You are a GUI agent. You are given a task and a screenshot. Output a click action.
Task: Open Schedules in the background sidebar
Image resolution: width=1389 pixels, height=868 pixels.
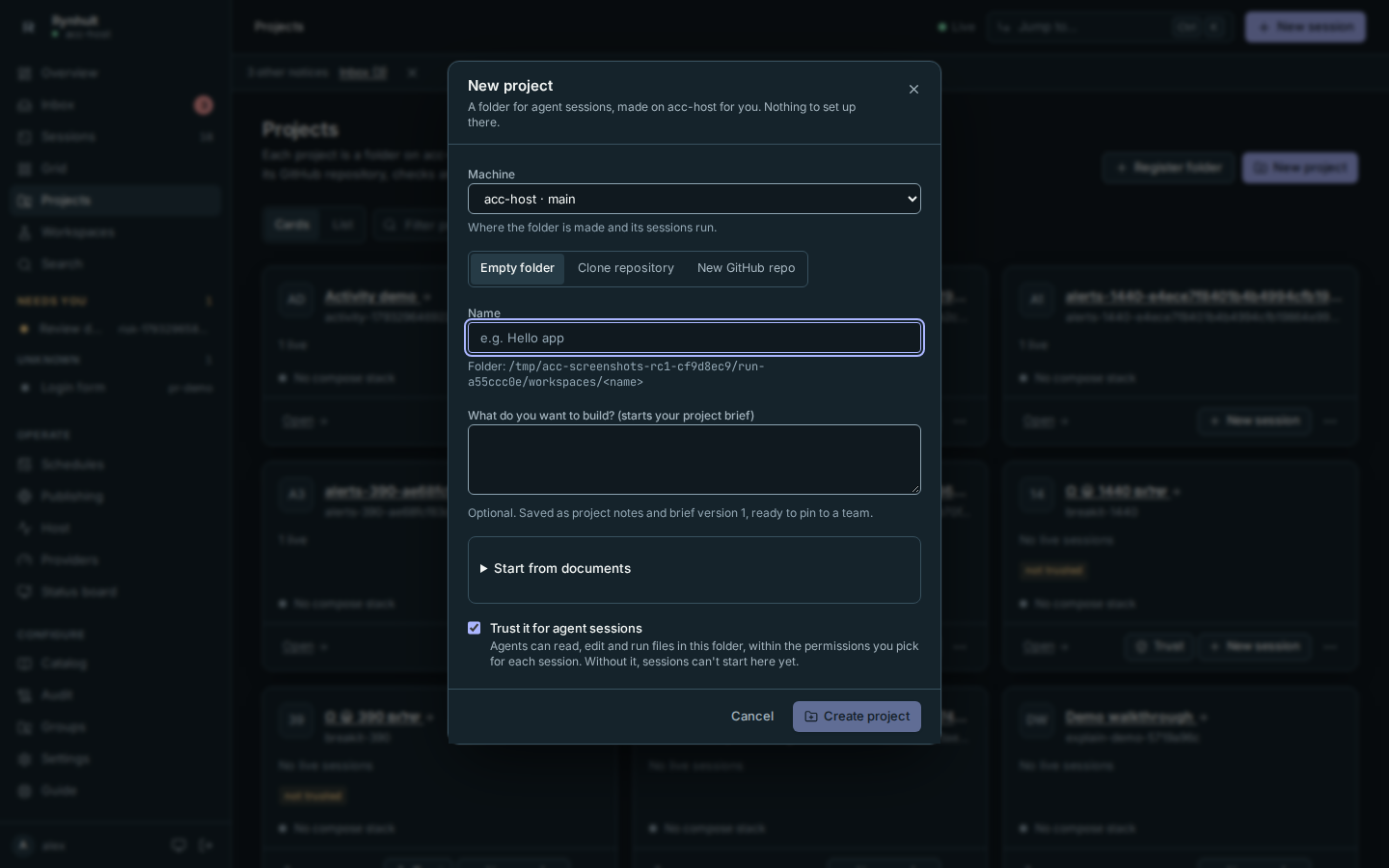point(116,465)
